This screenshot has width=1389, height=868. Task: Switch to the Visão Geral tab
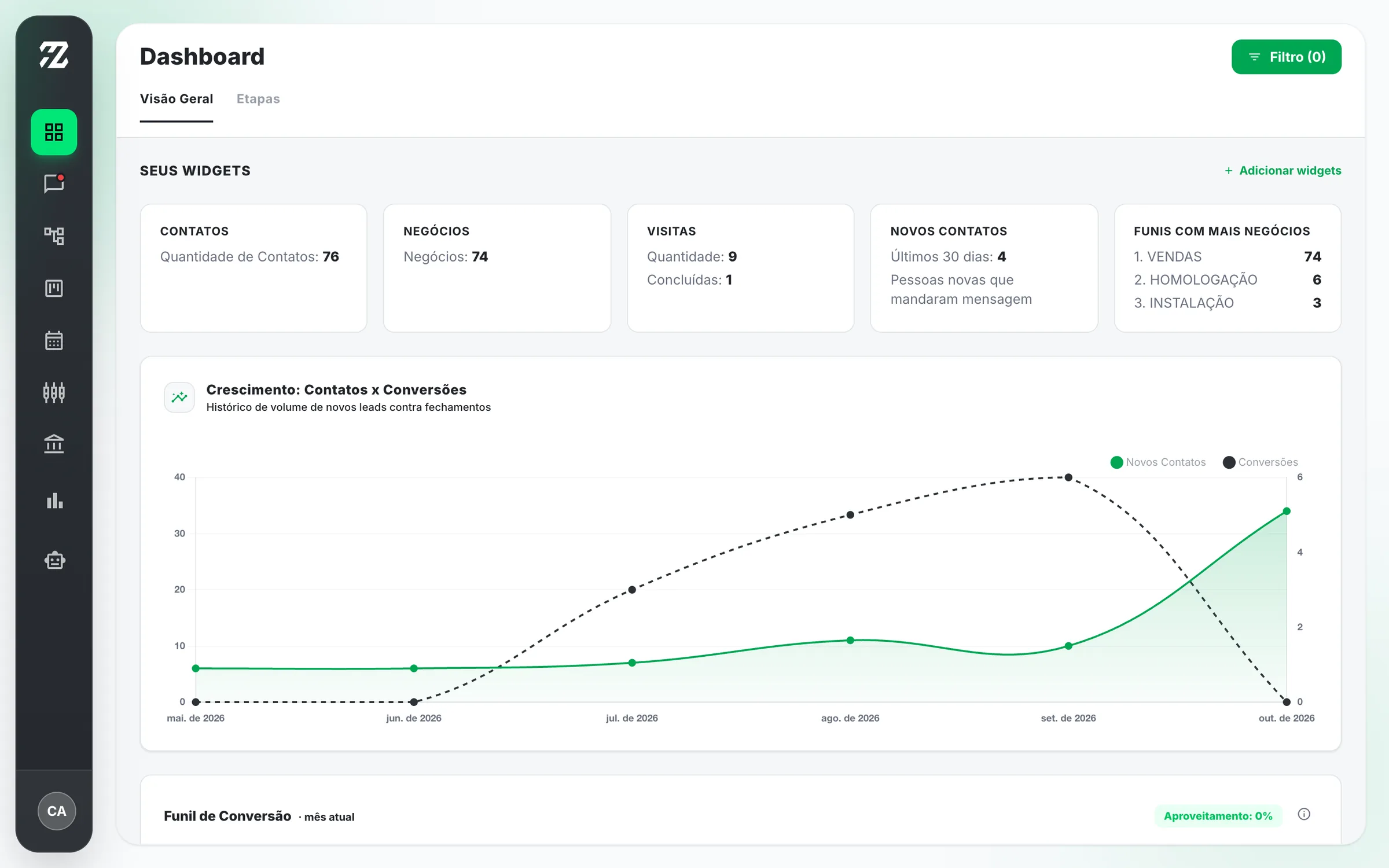[177, 99]
